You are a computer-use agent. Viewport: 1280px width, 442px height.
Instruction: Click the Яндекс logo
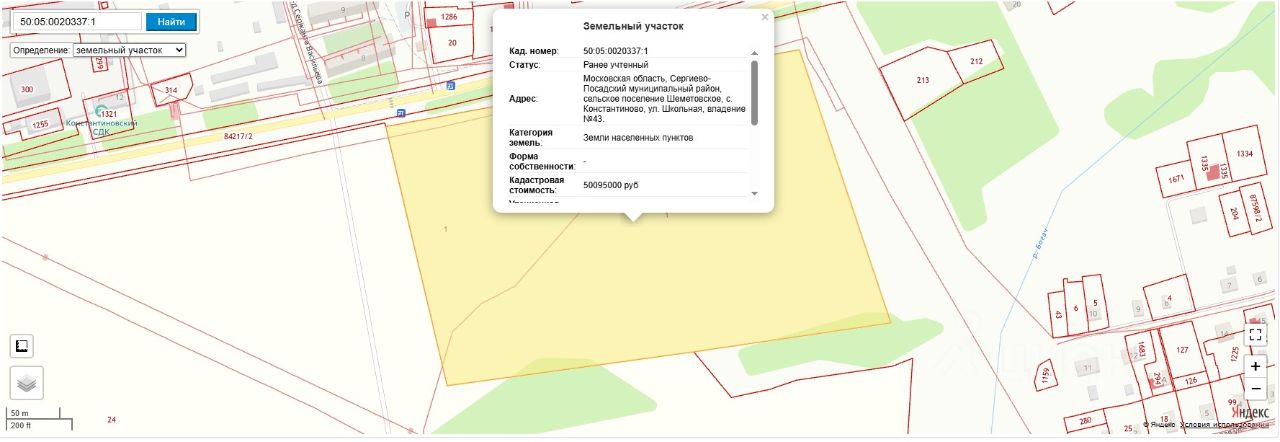[x=1249, y=411]
